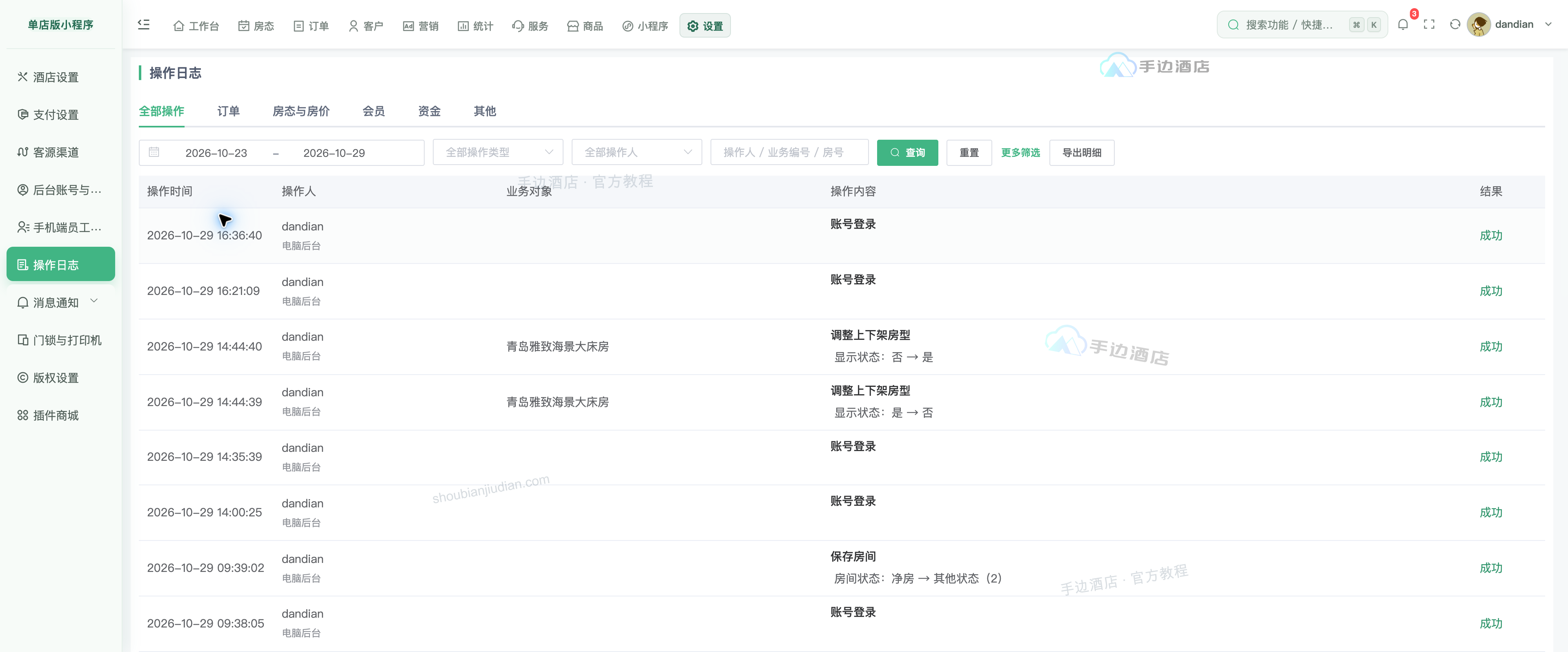The width and height of the screenshot is (1568, 652).
Task: Switch to the 订单 log tab
Action: point(228,112)
